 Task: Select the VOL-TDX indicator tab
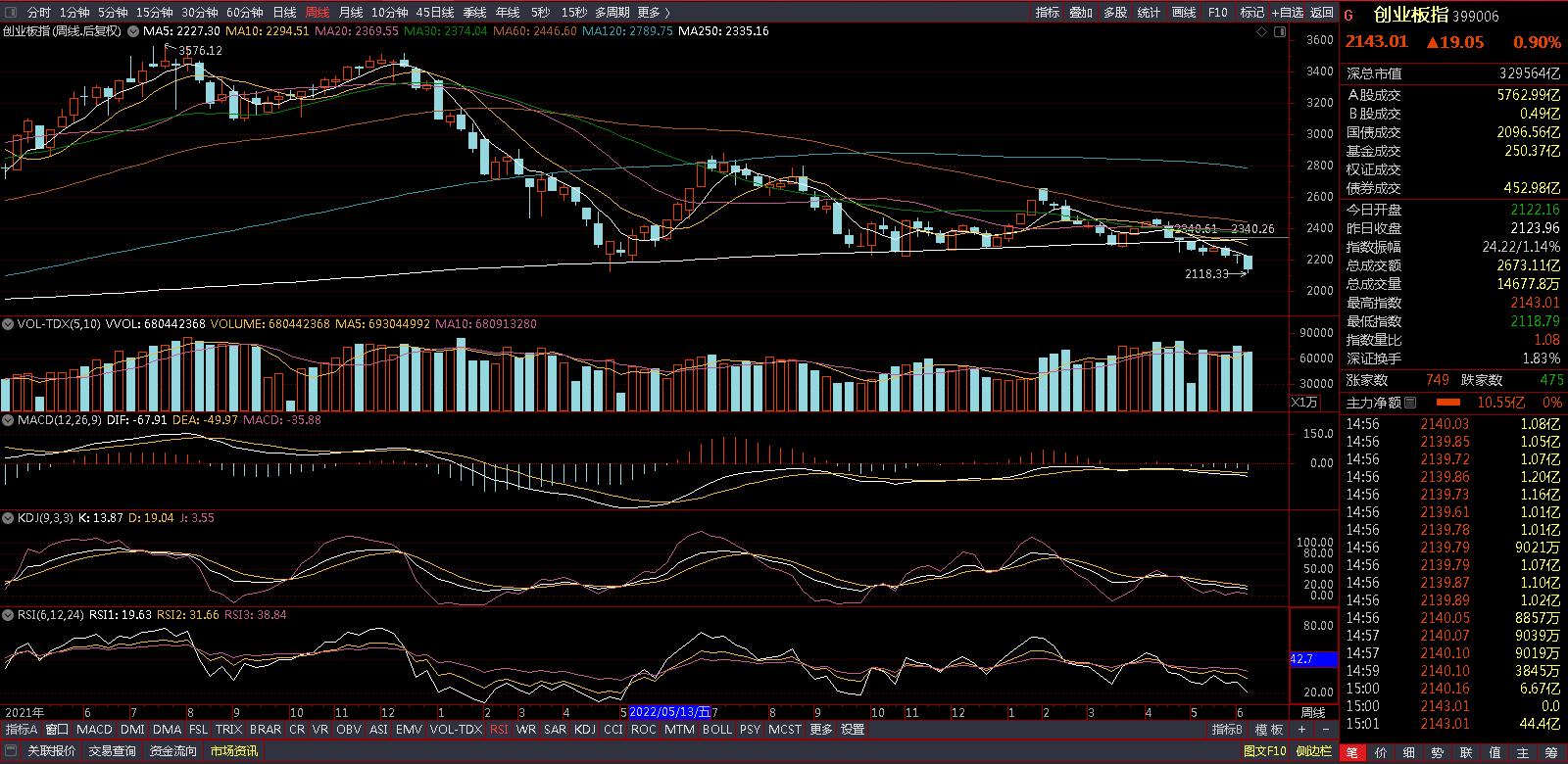[456, 730]
